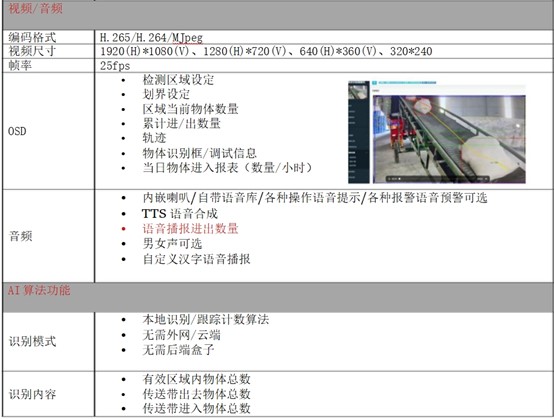Click bullet item '传送带进入物体总数'
Viewport: 554px width, 419px height.
pos(196,408)
